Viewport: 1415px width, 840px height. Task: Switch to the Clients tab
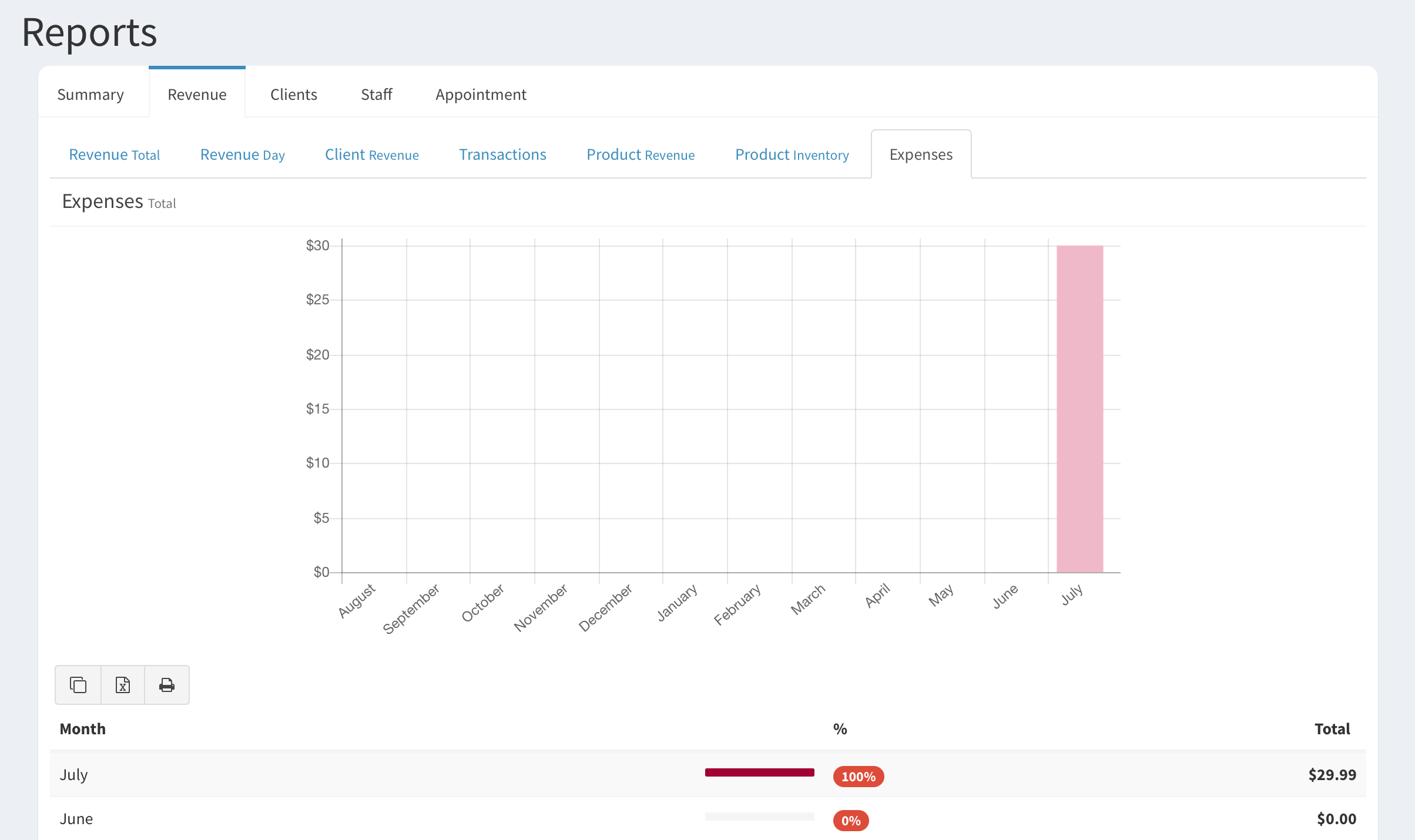293,95
